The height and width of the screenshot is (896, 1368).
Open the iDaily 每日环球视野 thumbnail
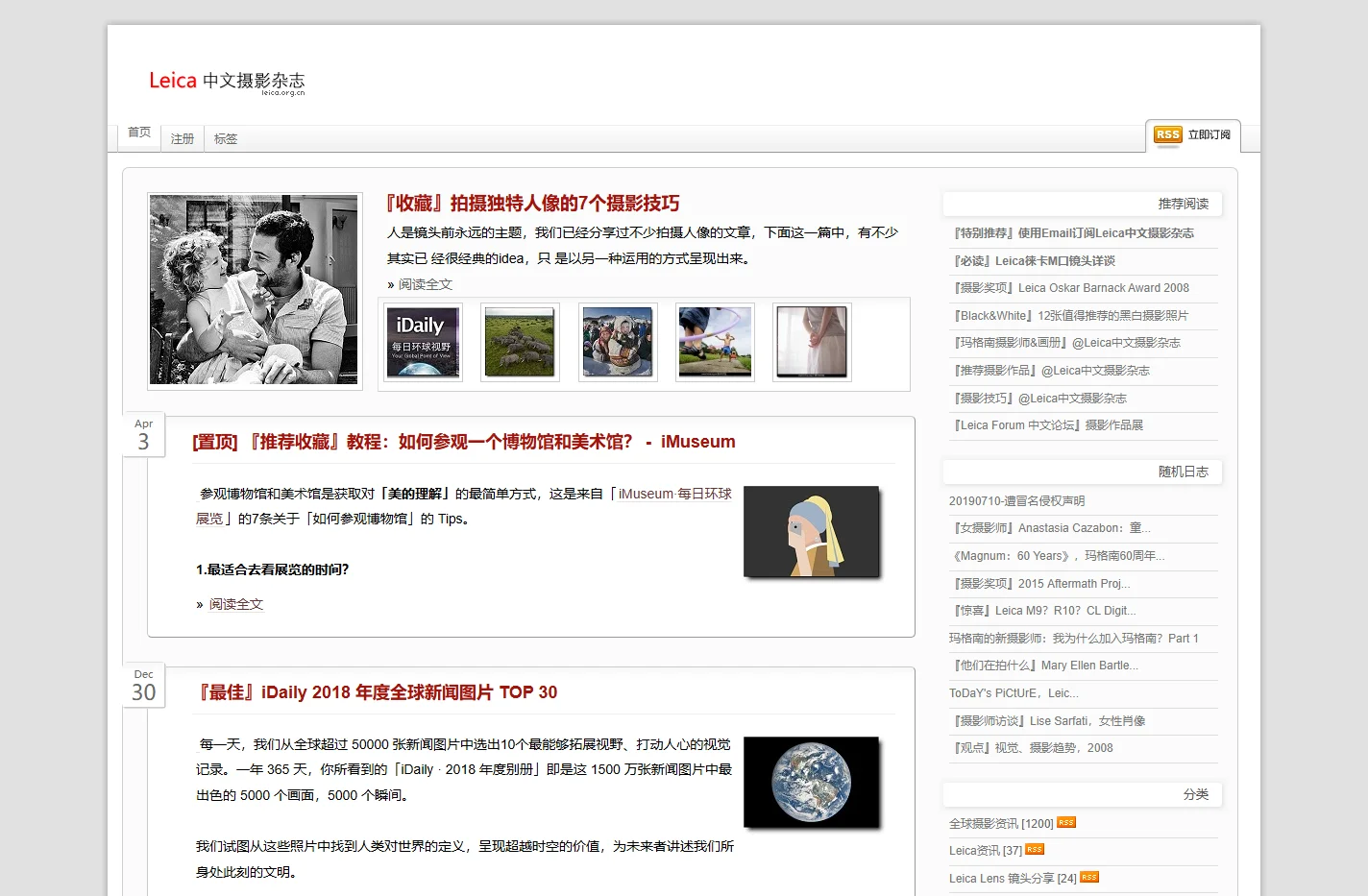click(423, 342)
